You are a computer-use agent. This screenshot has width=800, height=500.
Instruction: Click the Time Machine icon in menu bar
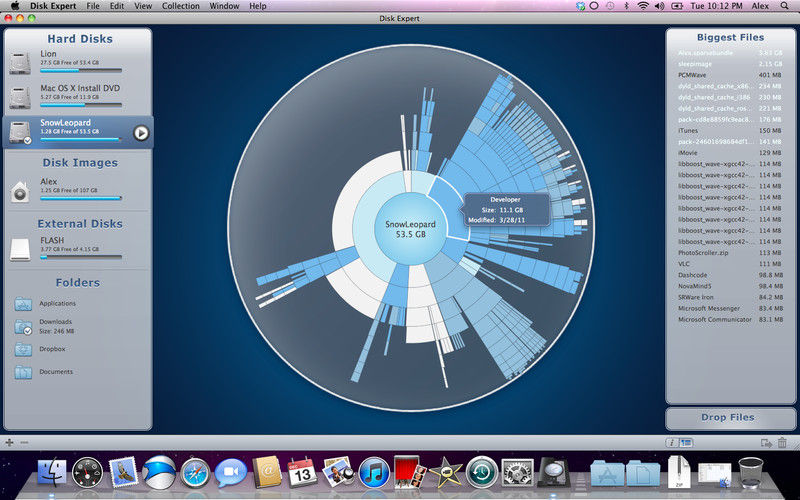tap(610, 6)
